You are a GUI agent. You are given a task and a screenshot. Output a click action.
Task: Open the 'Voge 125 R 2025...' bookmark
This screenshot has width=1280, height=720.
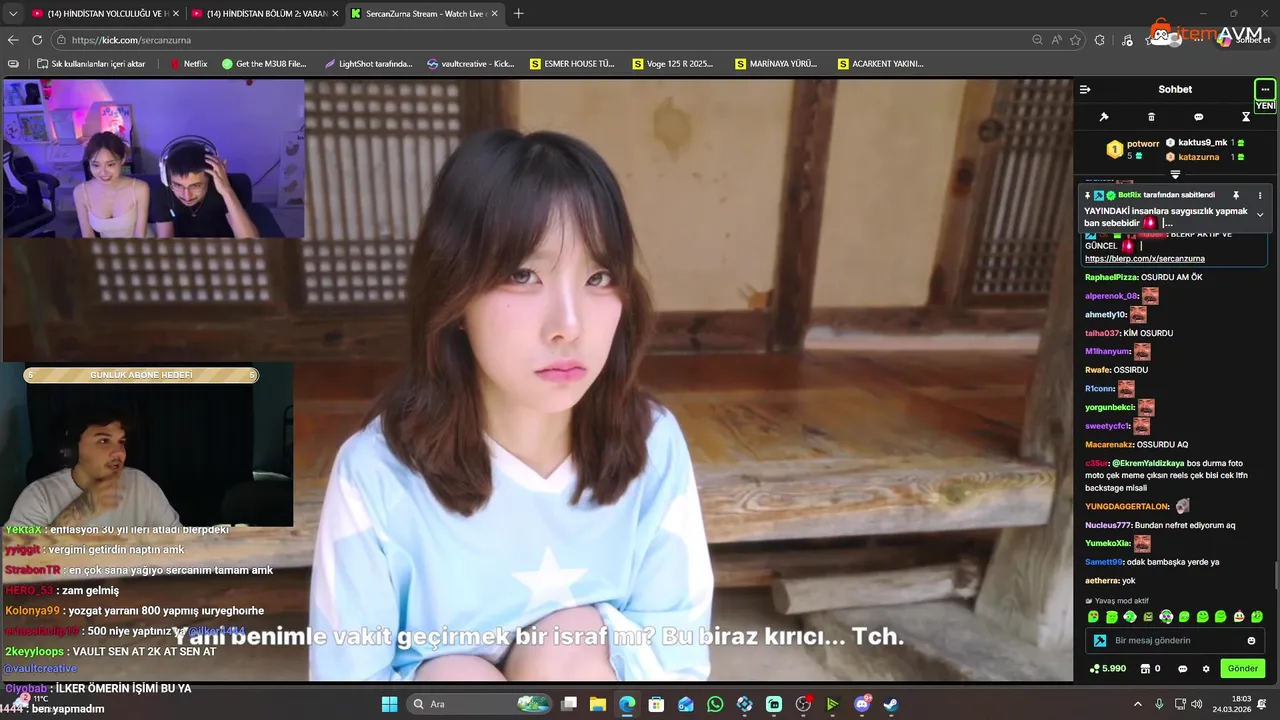673,64
